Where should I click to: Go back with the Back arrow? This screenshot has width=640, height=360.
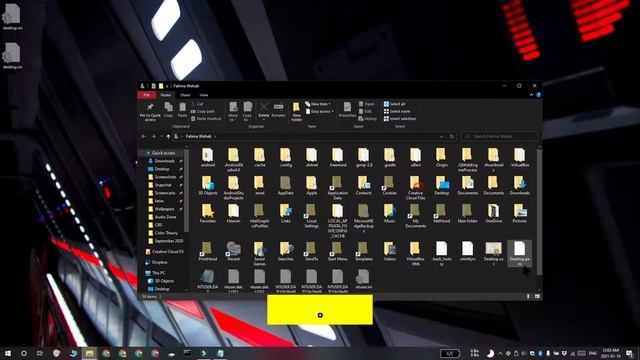144,136
